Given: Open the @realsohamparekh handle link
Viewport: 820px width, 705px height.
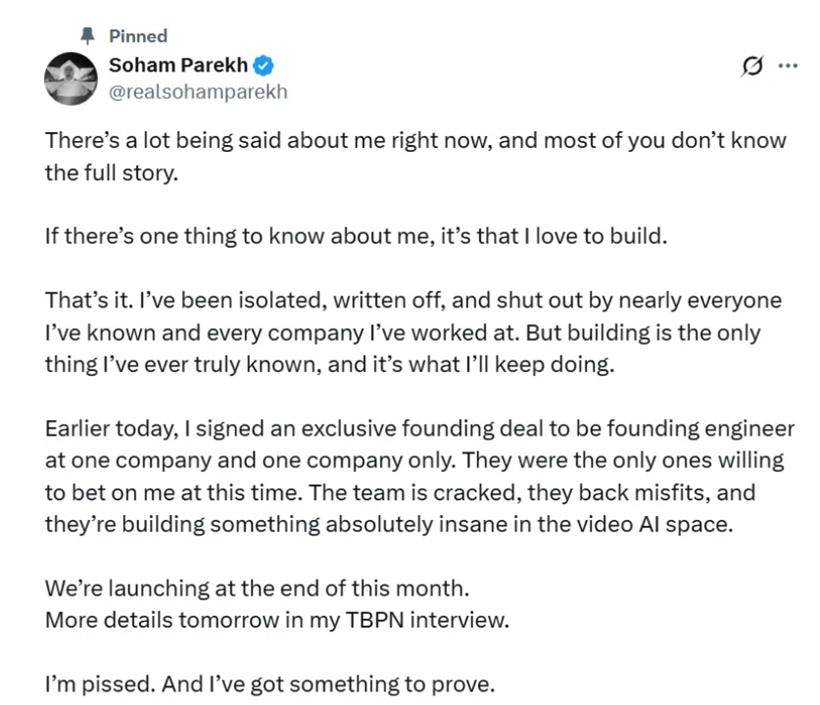Looking at the screenshot, I should pyautogui.click(x=198, y=92).
